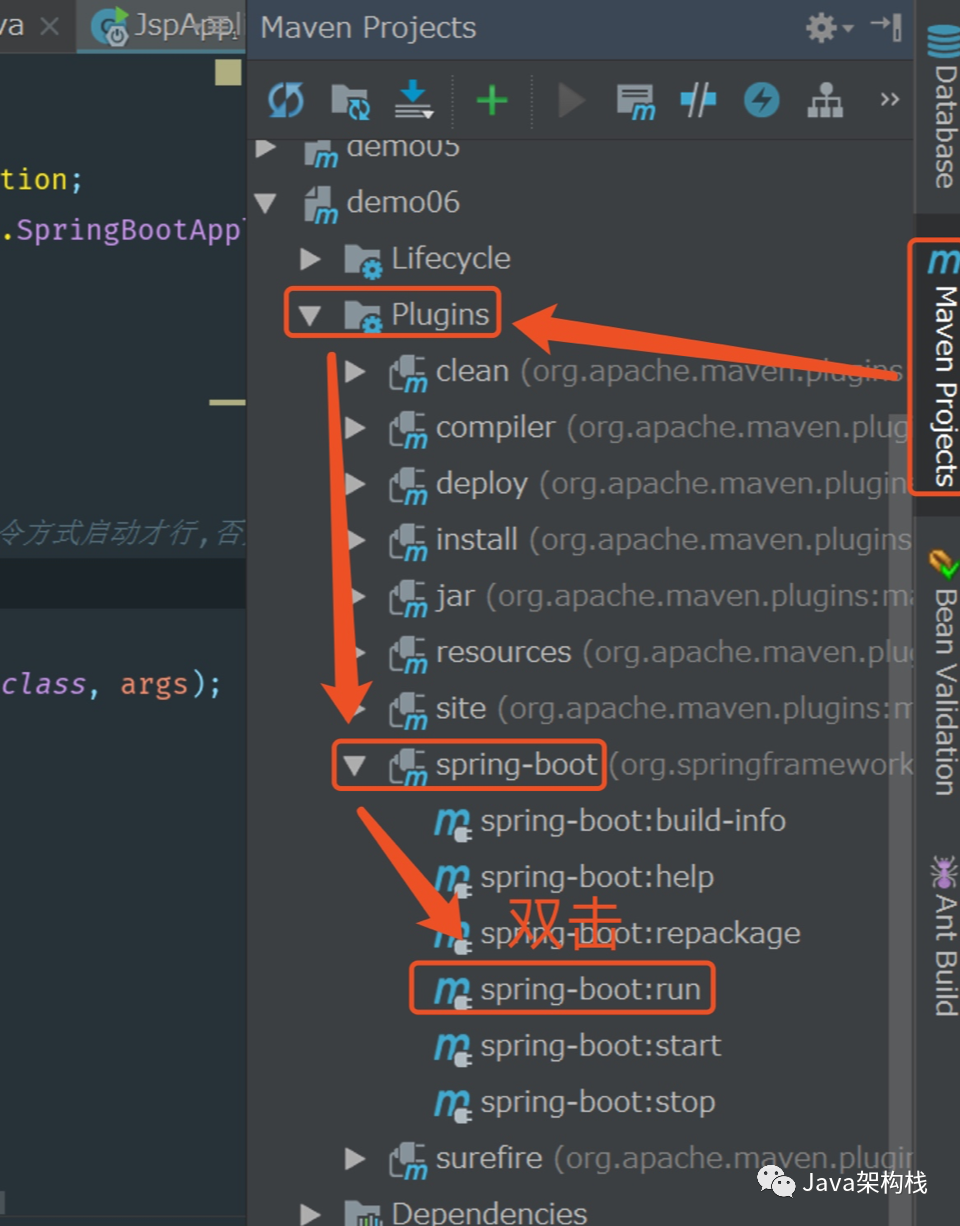This screenshot has height=1226, width=960.
Task: Toggle Skip Tests mode
Action: pyautogui.click(x=762, y=100)
